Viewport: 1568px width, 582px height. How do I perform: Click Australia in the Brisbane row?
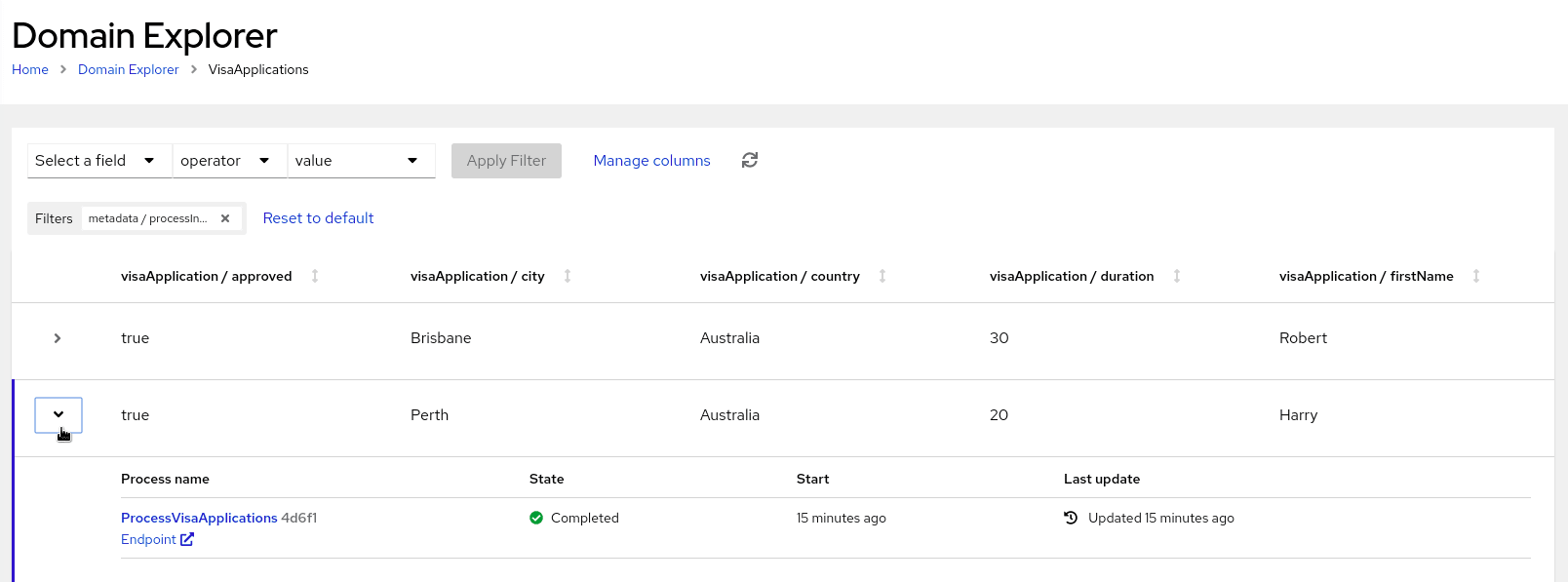(x=729, y=338)
